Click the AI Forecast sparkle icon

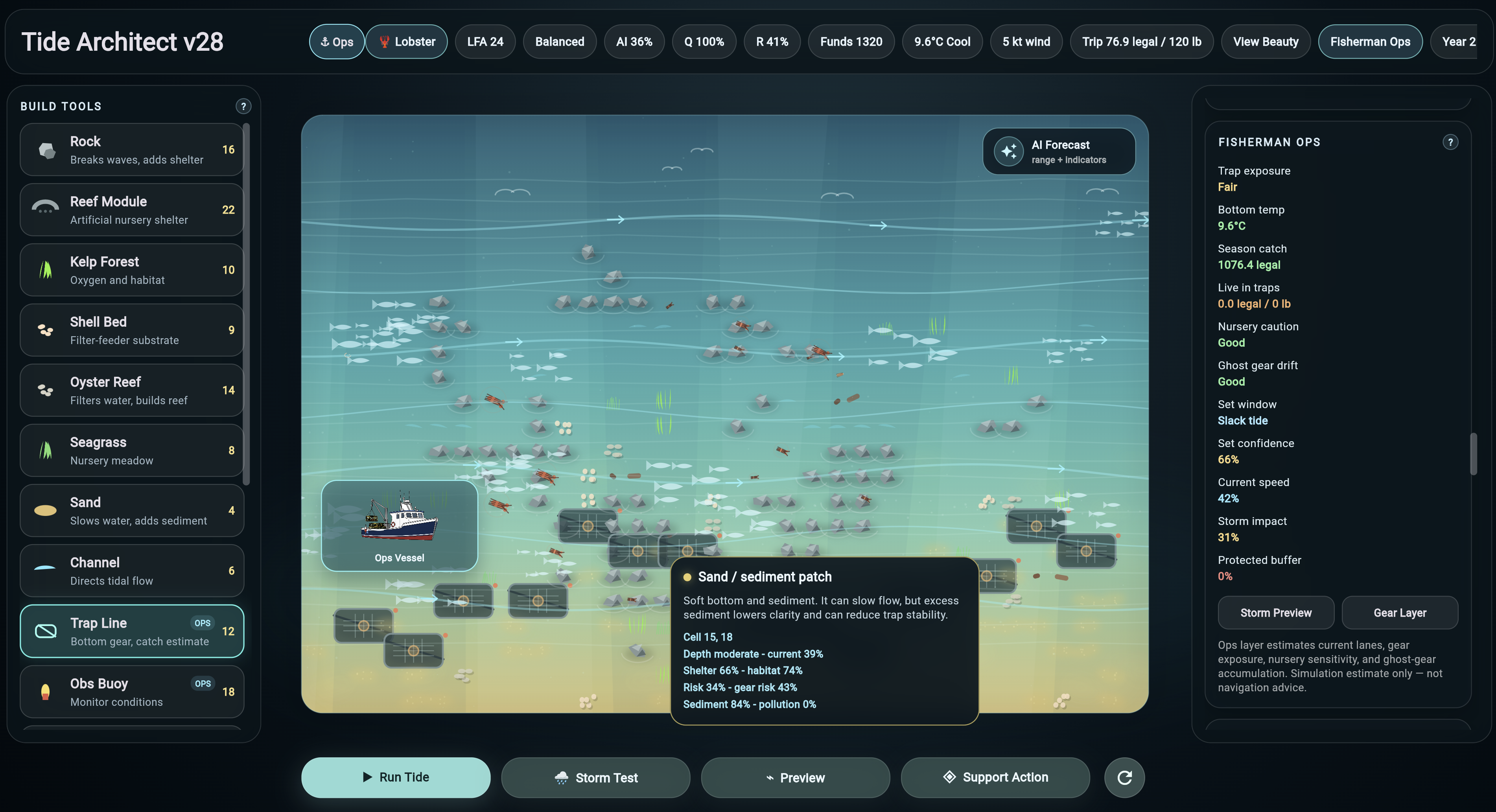pyautogui.click(x=1009, y=152)
